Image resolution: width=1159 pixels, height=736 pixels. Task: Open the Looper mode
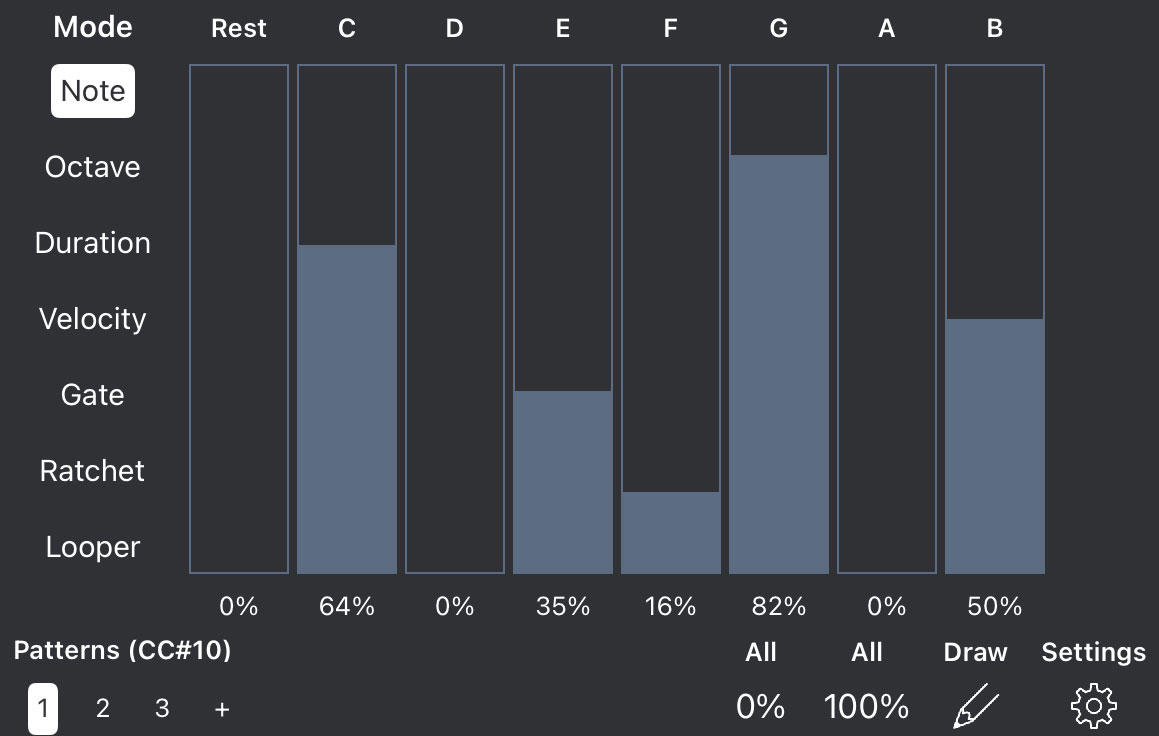(x=92, y=546)
